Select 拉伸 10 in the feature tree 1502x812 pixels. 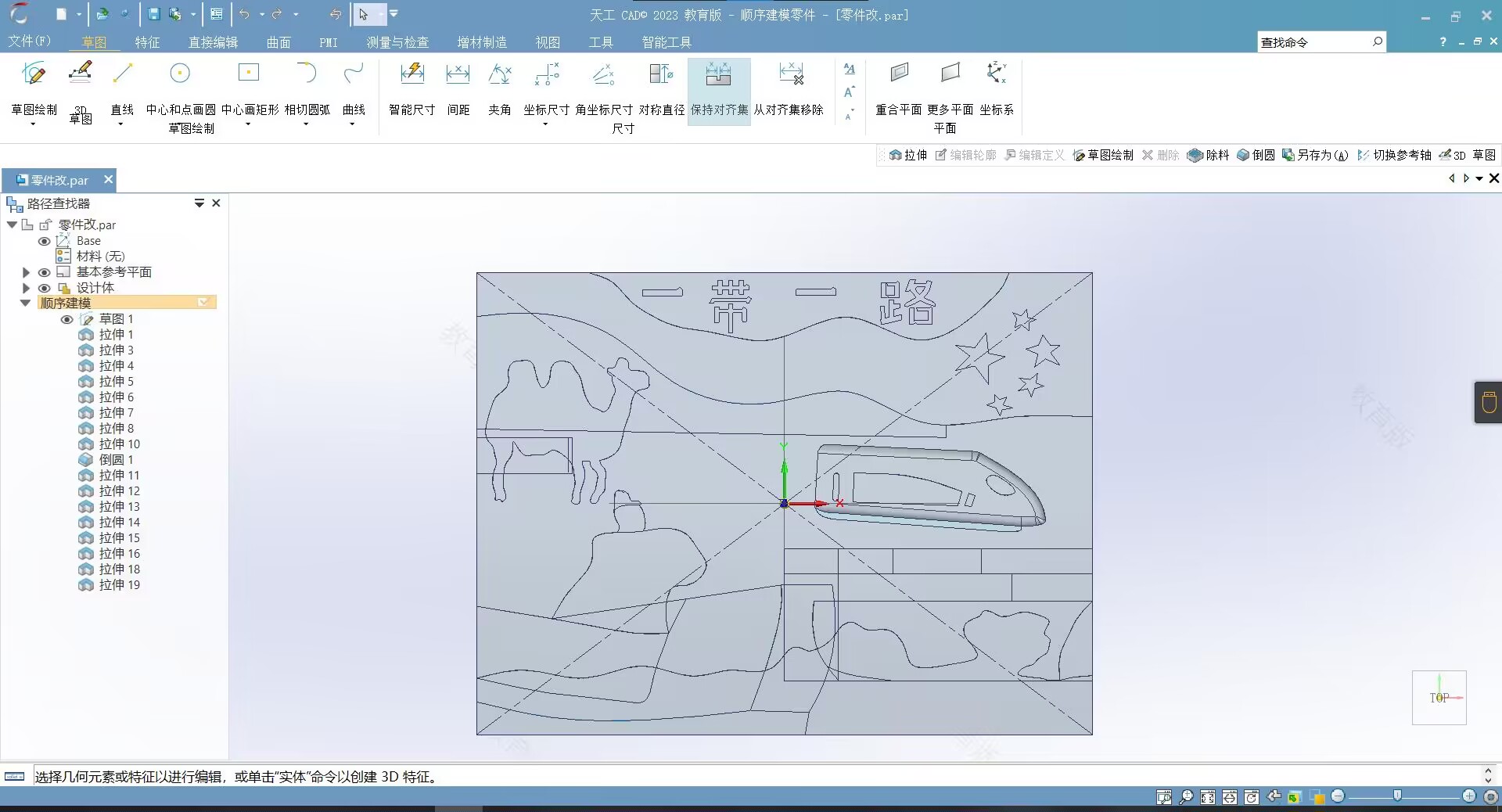coord(110,444)
